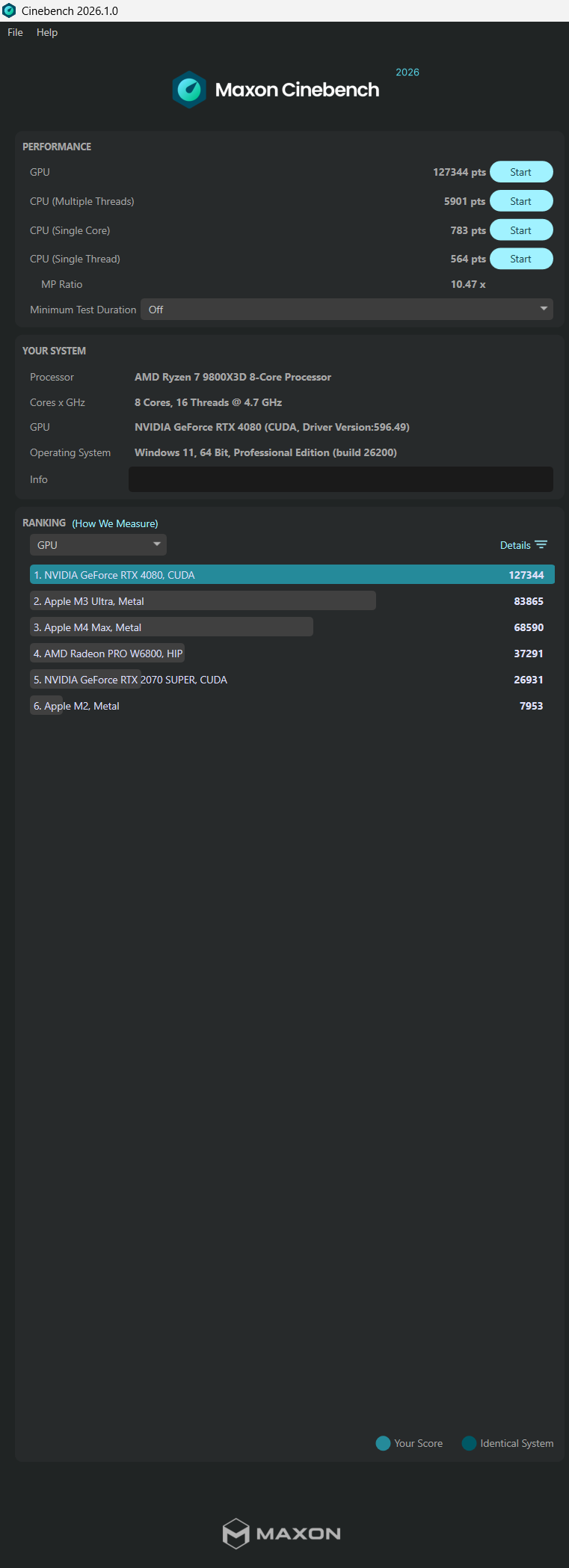
Task: Click the Details link in Ranking
Action: 515,545
